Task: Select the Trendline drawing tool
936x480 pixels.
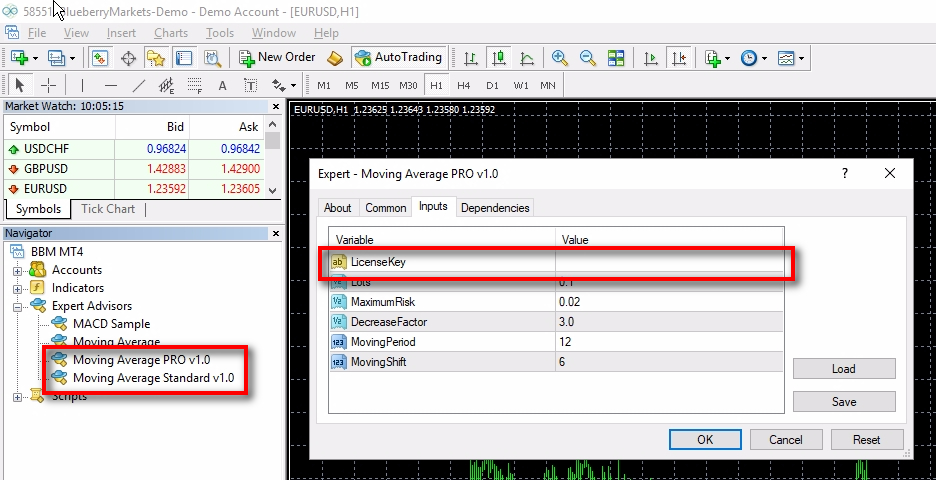Action: point(138,85)
